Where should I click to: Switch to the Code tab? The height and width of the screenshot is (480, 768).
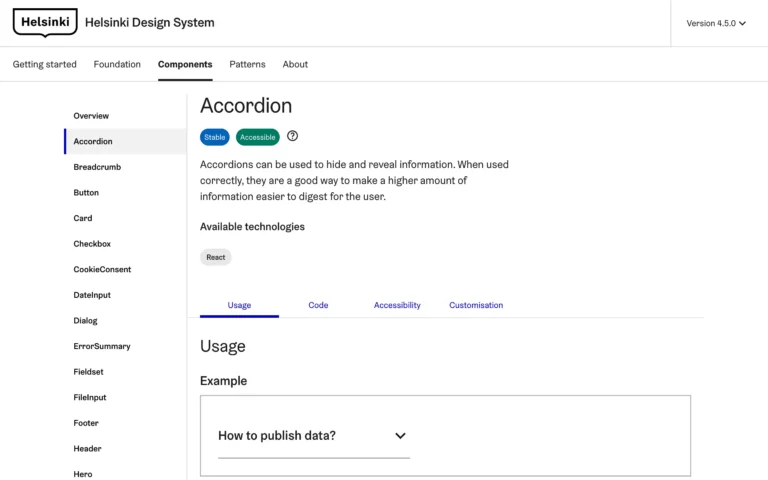[318, 305]
